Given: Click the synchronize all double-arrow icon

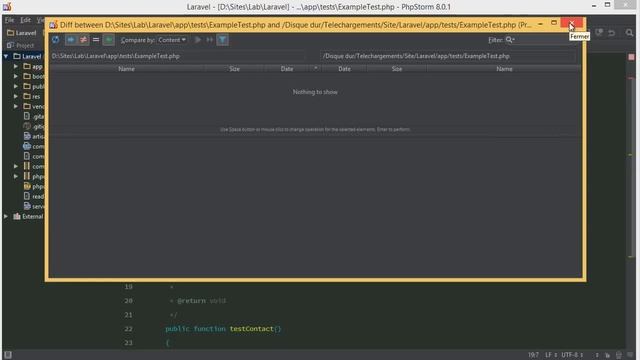Looking at the screenshot, I should pyautogui.click(x=210, y=40).
